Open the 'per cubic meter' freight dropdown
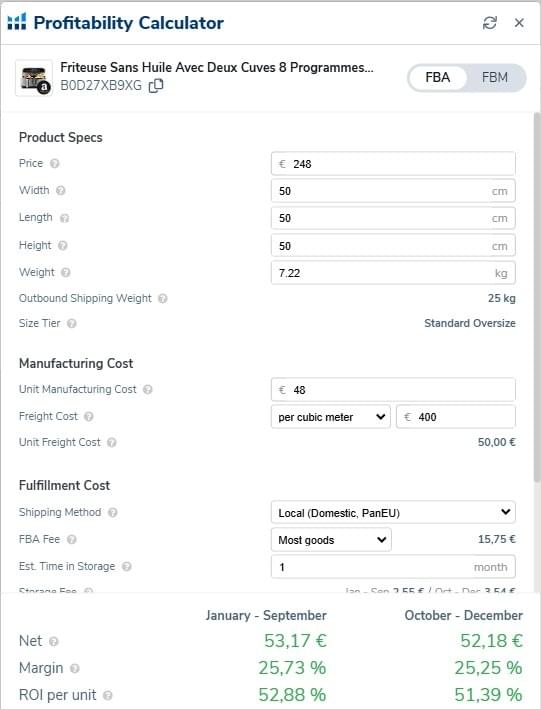Viewport: 541px width, 709px height. pyautogui.click(x=331, y=417)
